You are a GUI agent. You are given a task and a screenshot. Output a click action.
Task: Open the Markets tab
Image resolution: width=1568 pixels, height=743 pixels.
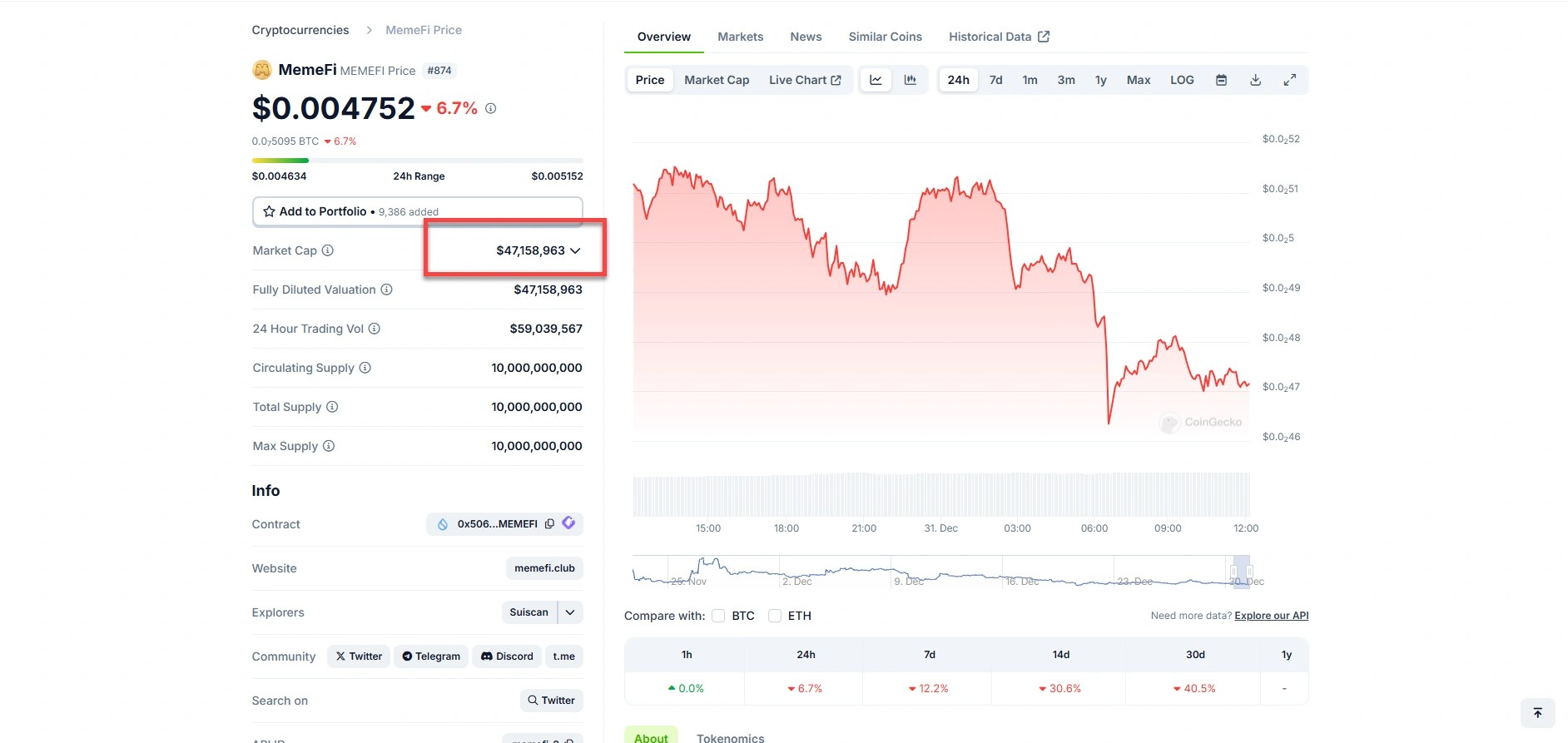point(740,37)
